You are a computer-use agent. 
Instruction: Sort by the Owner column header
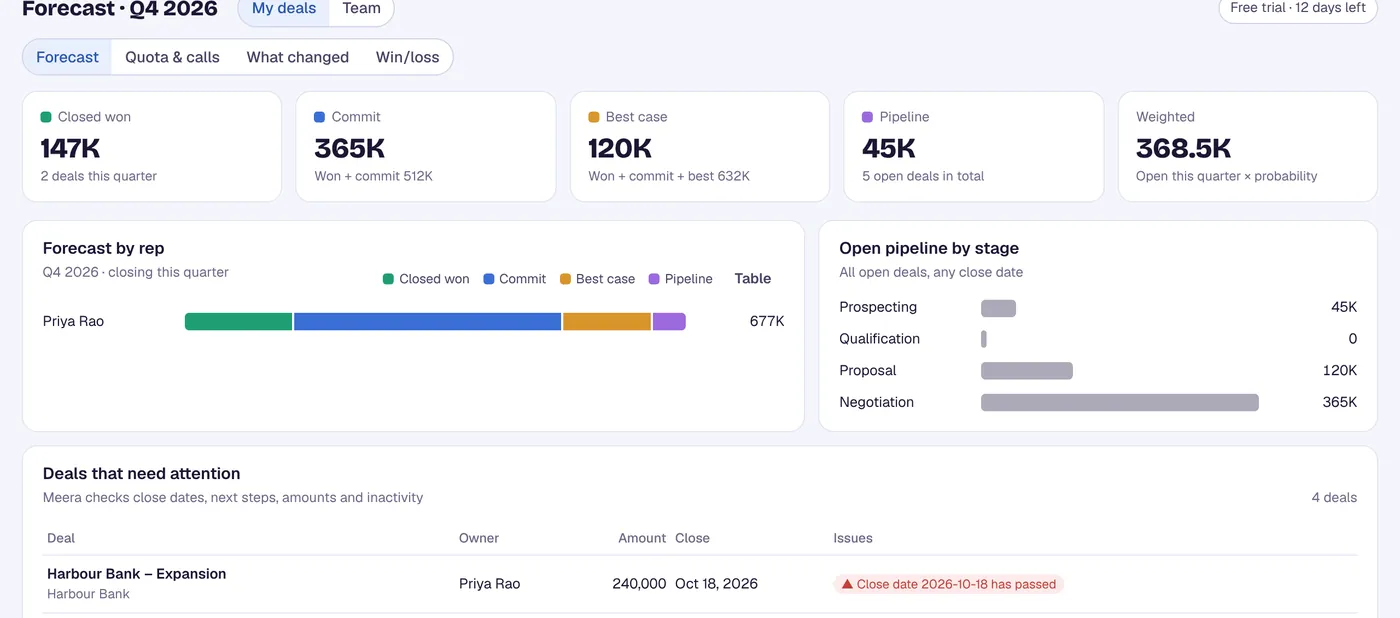(479, 538)
